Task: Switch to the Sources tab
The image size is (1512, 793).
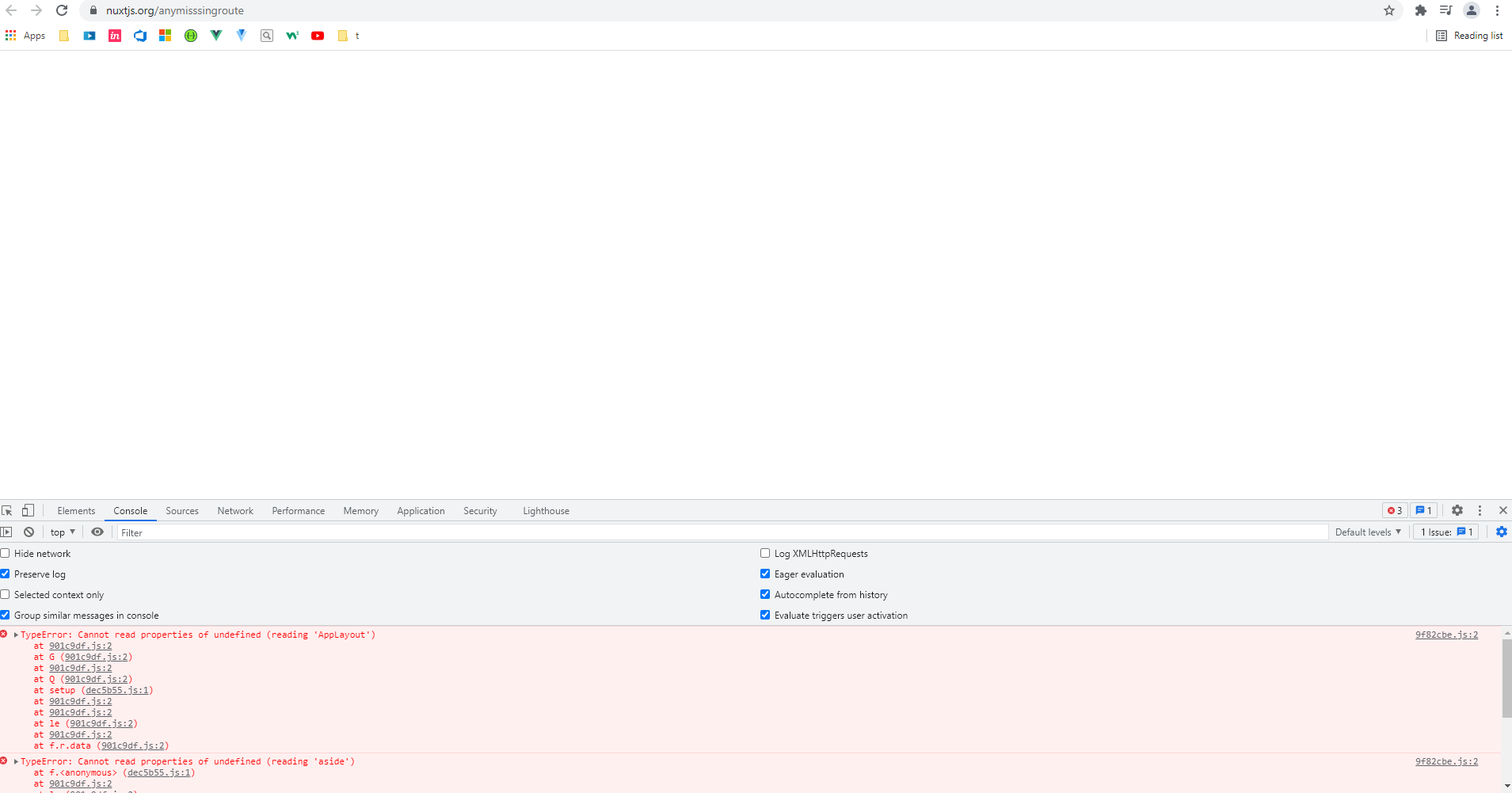Action: [182, 511]
